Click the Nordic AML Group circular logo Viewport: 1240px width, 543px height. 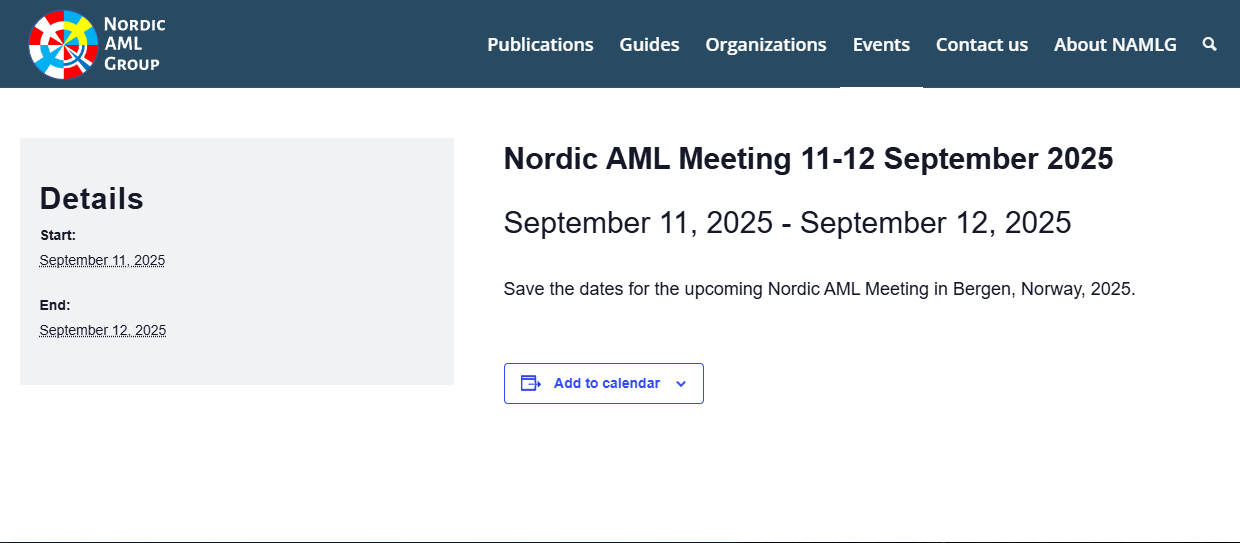tap(63, 44)
